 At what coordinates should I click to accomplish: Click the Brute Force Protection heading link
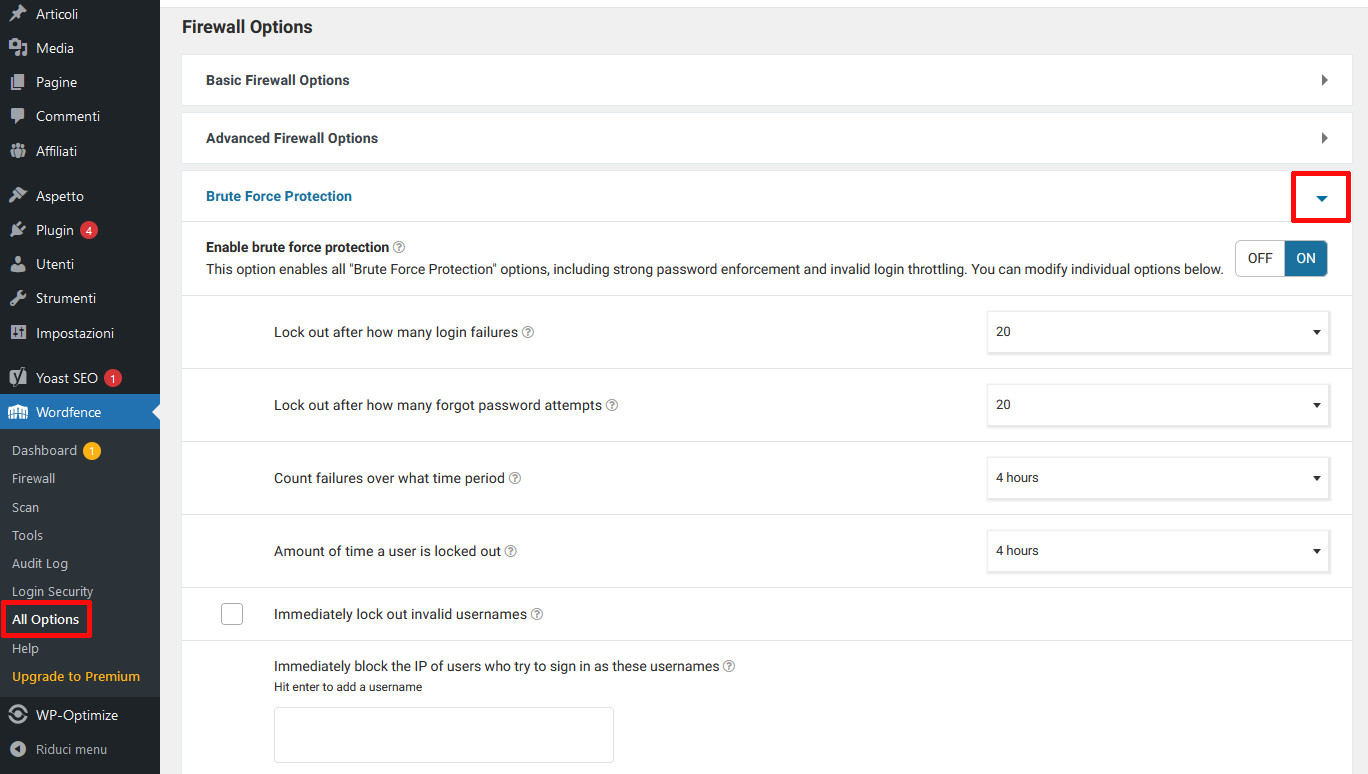[279, 196]
